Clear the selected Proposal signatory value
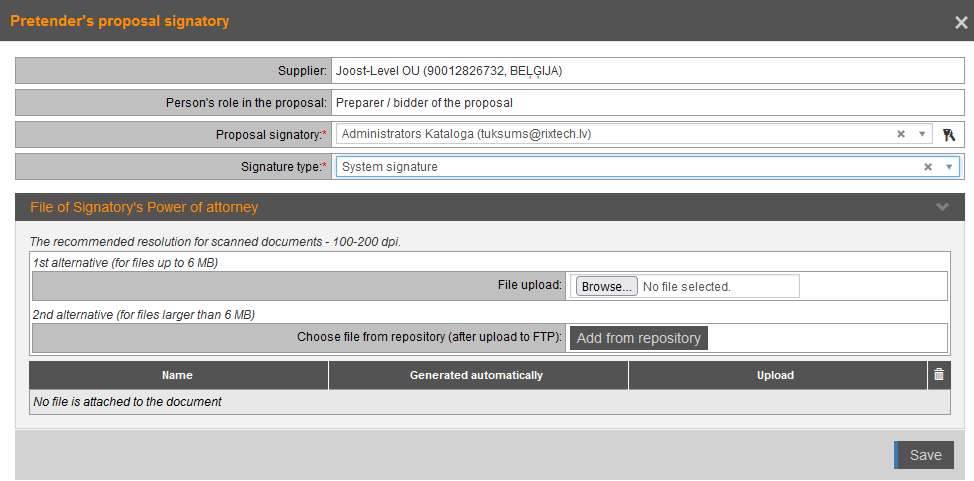The width and height of the screenshot is (974, 481). [x=900, y=134]
